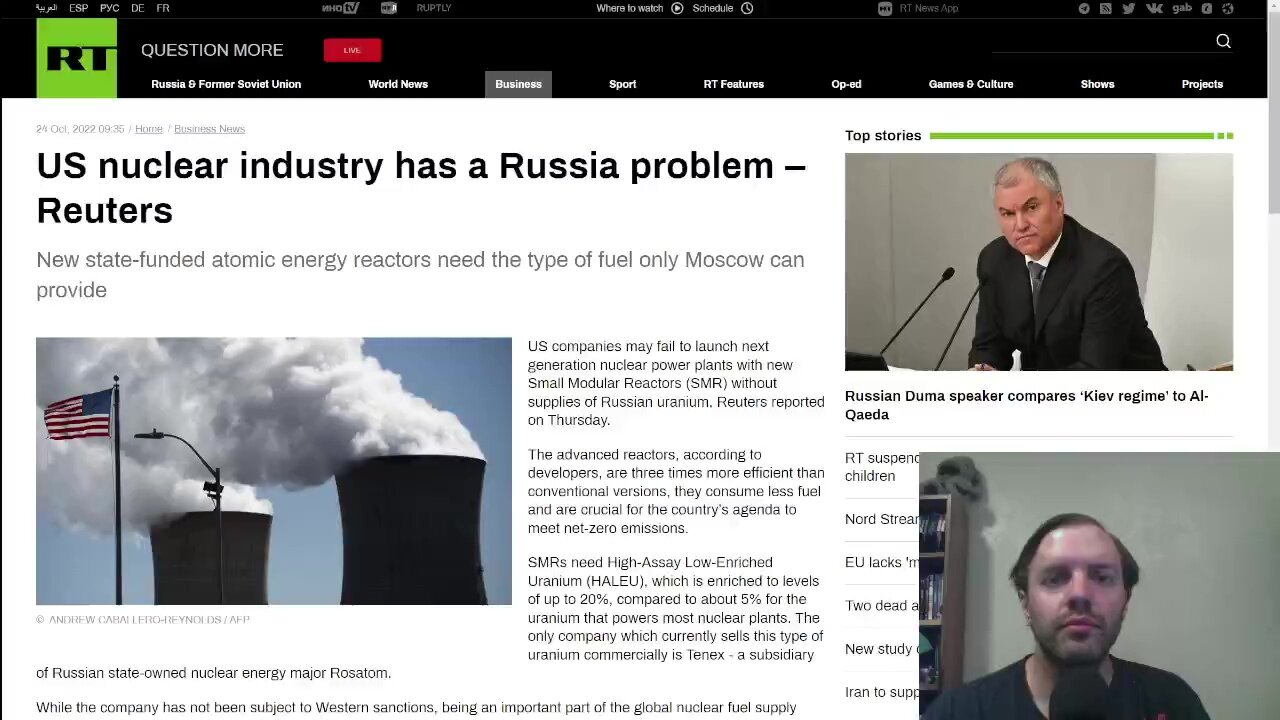Click the 'QUESTION MORE' slogan text
Screen dimensions: 1280x720
pos(212,50)
